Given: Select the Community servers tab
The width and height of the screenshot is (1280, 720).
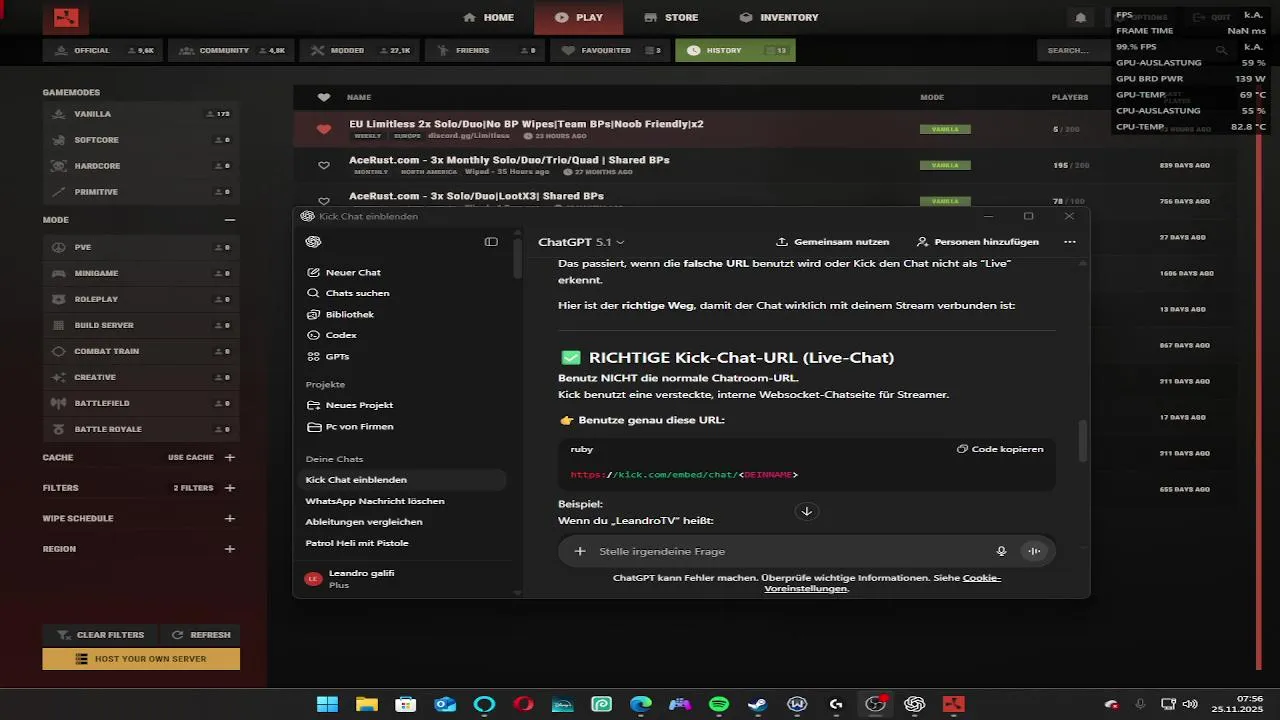Looking at the screenshot, I should point(232,50).
